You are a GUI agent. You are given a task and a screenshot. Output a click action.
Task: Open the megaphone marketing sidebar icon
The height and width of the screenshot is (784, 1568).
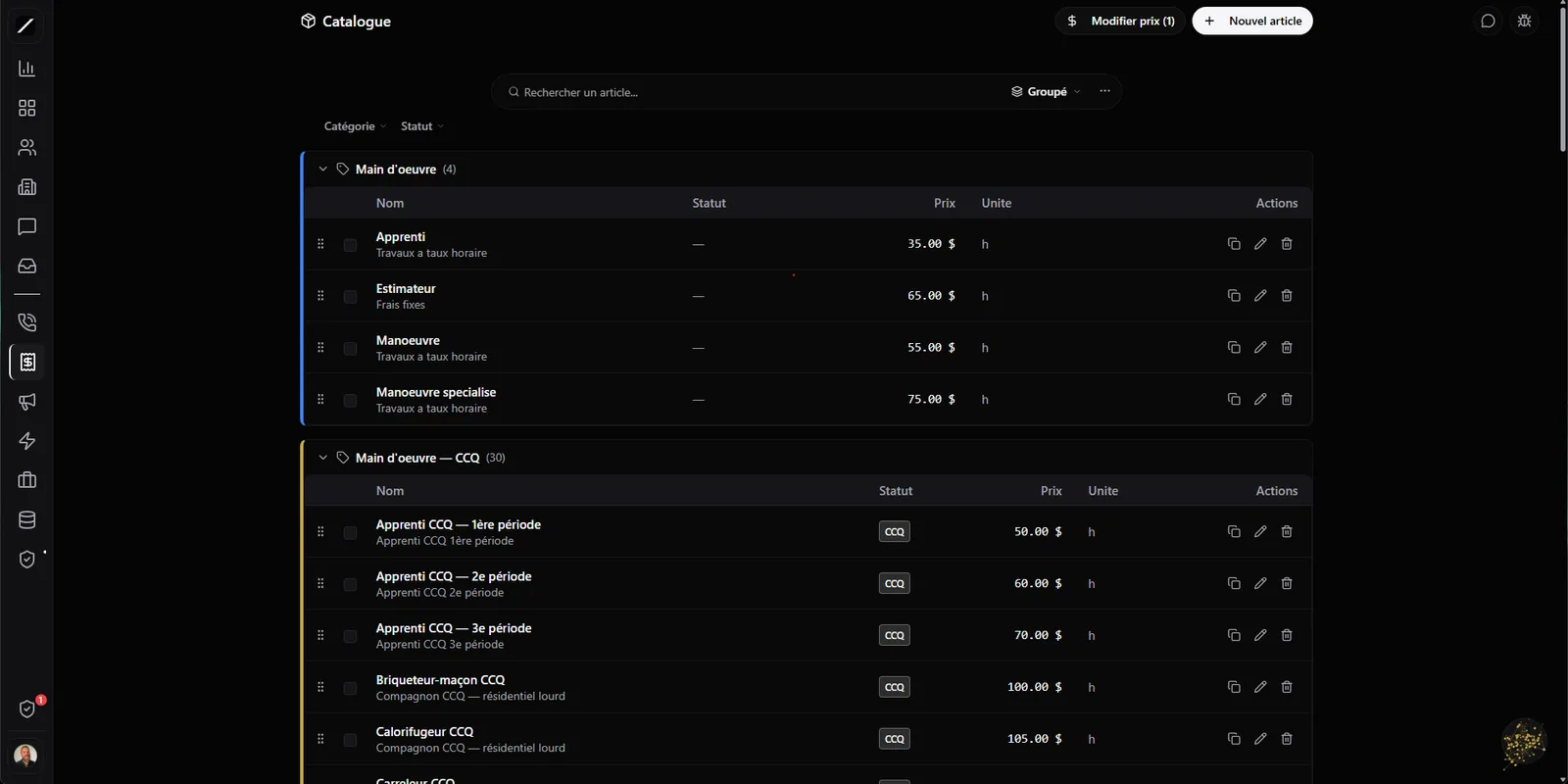(x=26, y=402)
